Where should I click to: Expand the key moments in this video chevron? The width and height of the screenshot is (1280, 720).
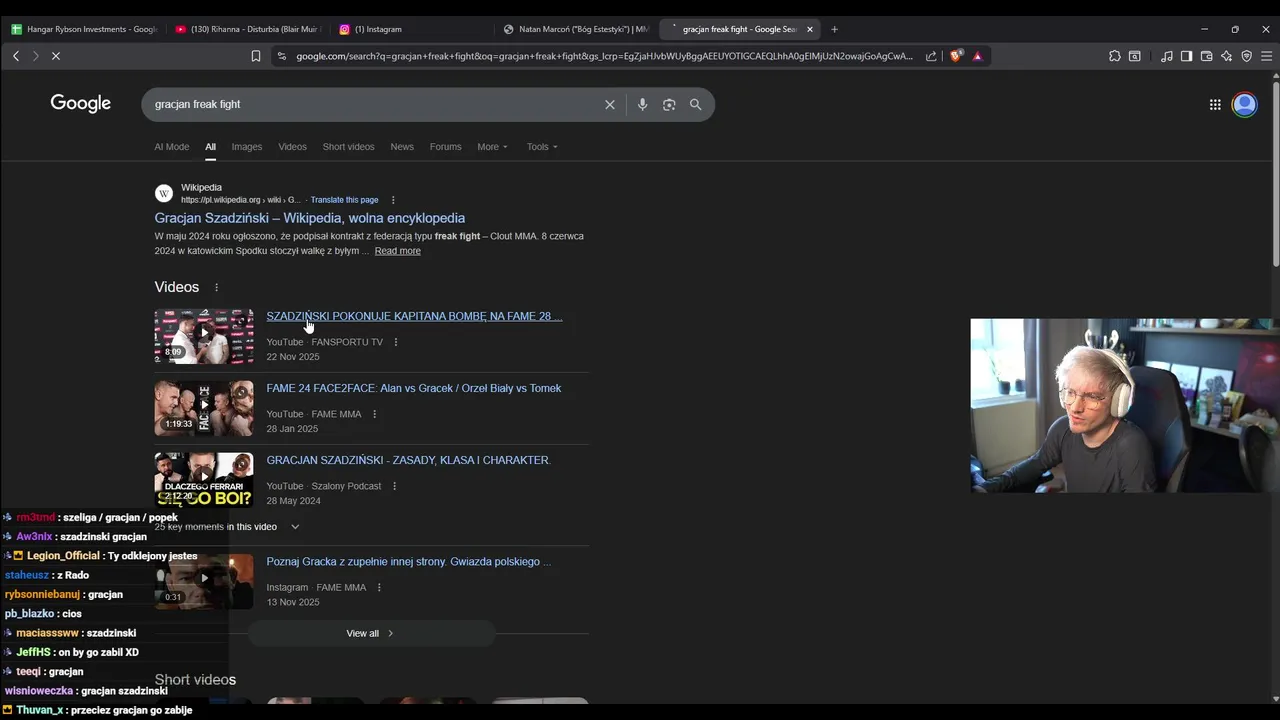click(295, 527)
